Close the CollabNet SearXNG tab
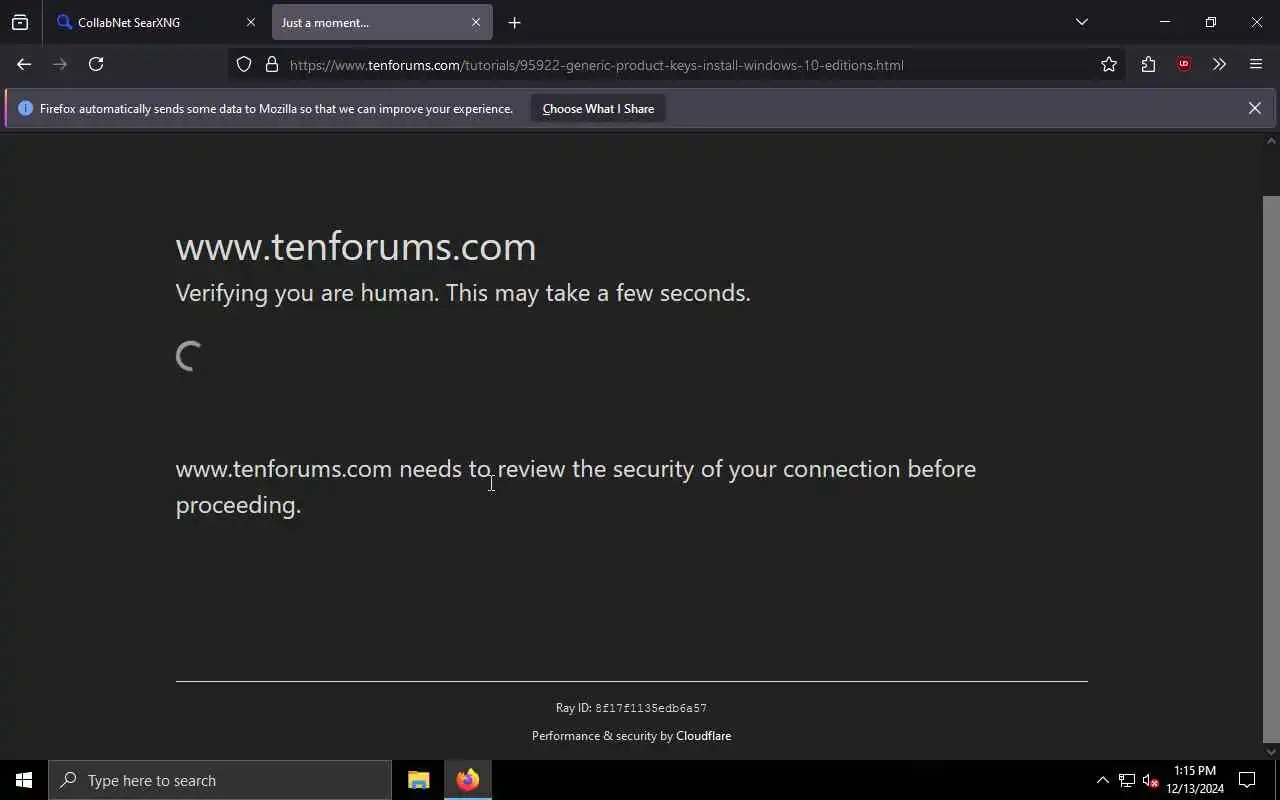Screen dimensions: 1280x800 (x=251, y=22)
